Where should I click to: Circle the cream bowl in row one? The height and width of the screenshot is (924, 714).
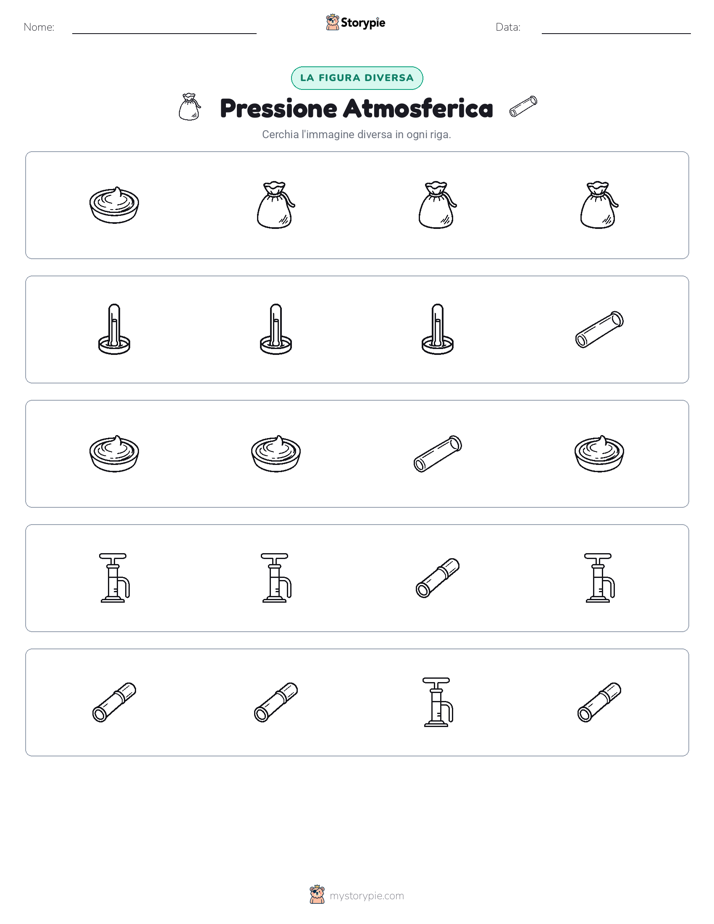[x=114, y=205]
